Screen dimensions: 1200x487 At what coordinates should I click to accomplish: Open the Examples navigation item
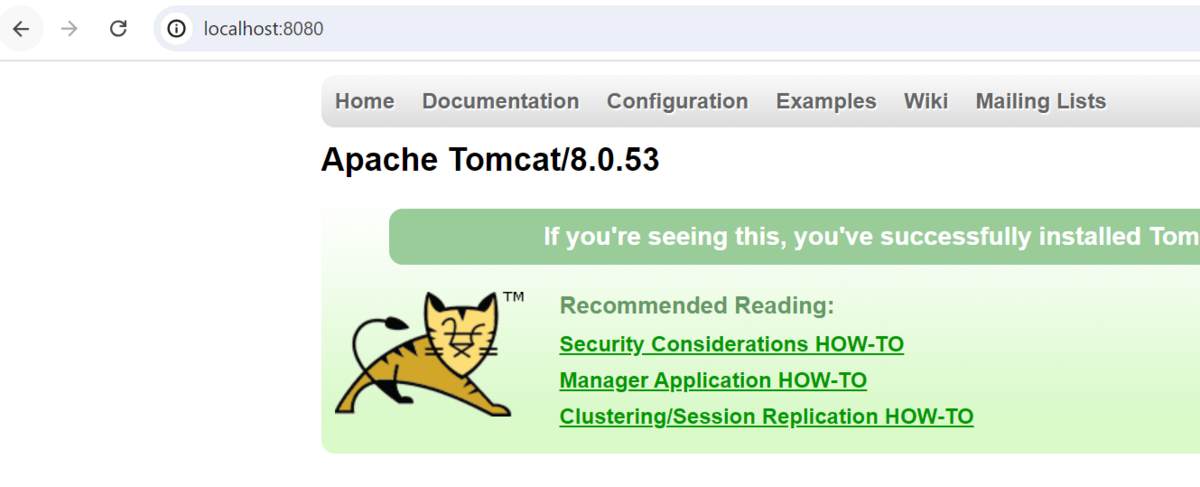point(826,101)
